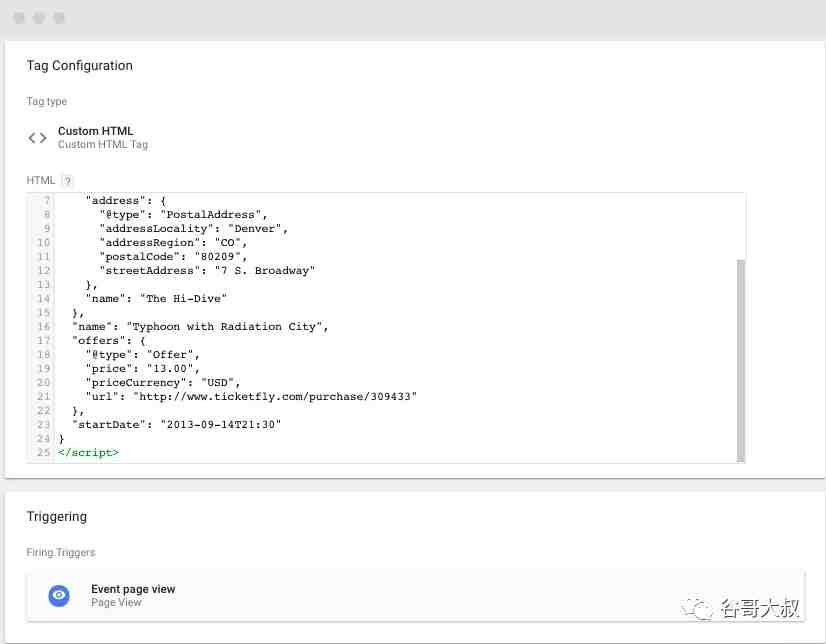Click the Custom HTML angle-brackets icon
The width and height of the screenshot is (826, 644).
click(x=37, y=138)
